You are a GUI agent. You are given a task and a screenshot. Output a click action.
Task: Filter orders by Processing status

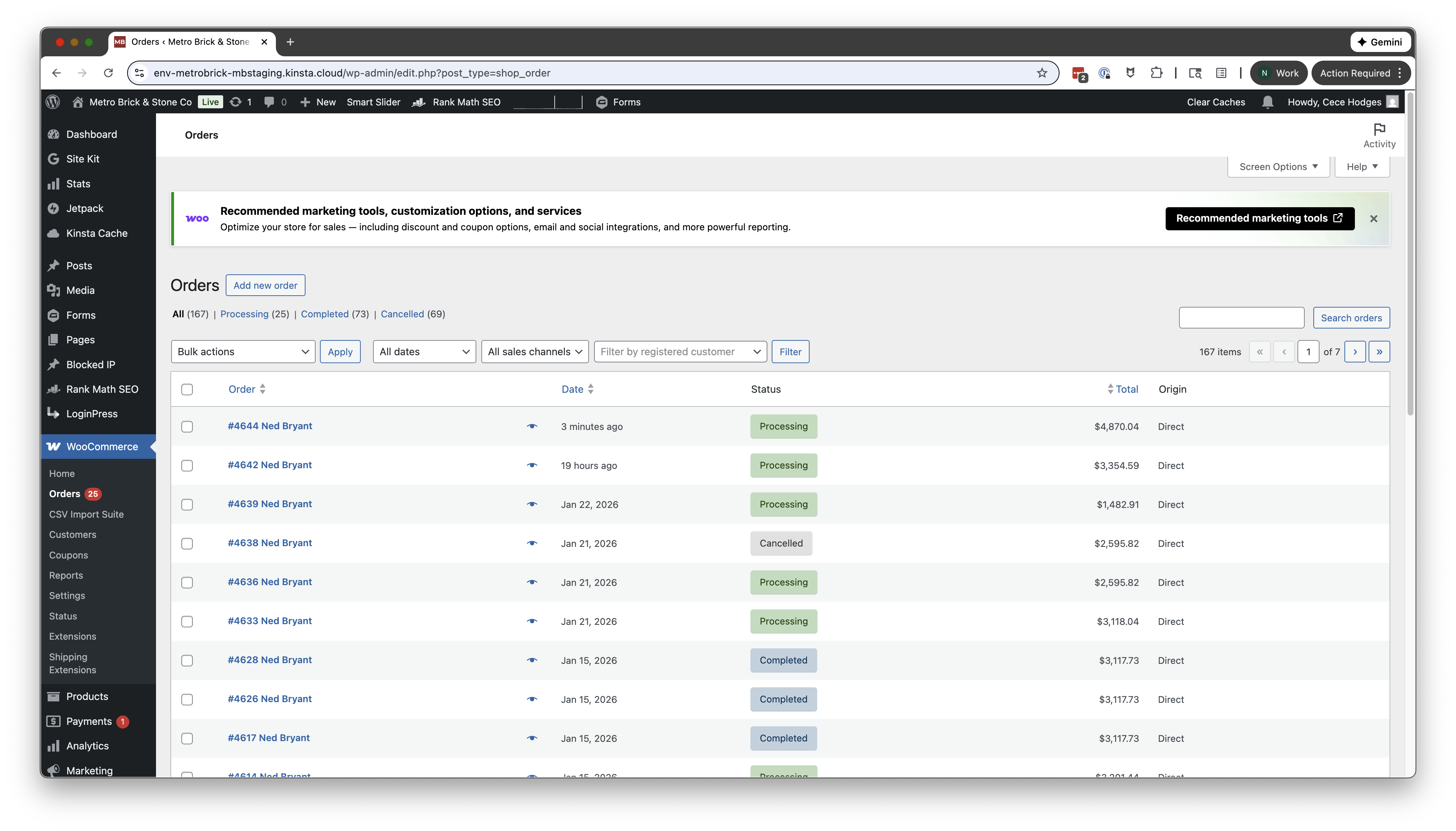[244, 314]
